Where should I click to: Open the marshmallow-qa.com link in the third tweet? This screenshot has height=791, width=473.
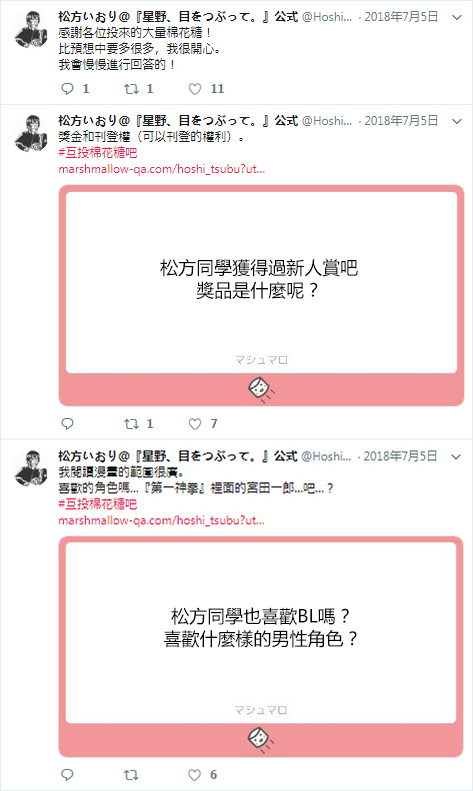click(x=161, y=520)
